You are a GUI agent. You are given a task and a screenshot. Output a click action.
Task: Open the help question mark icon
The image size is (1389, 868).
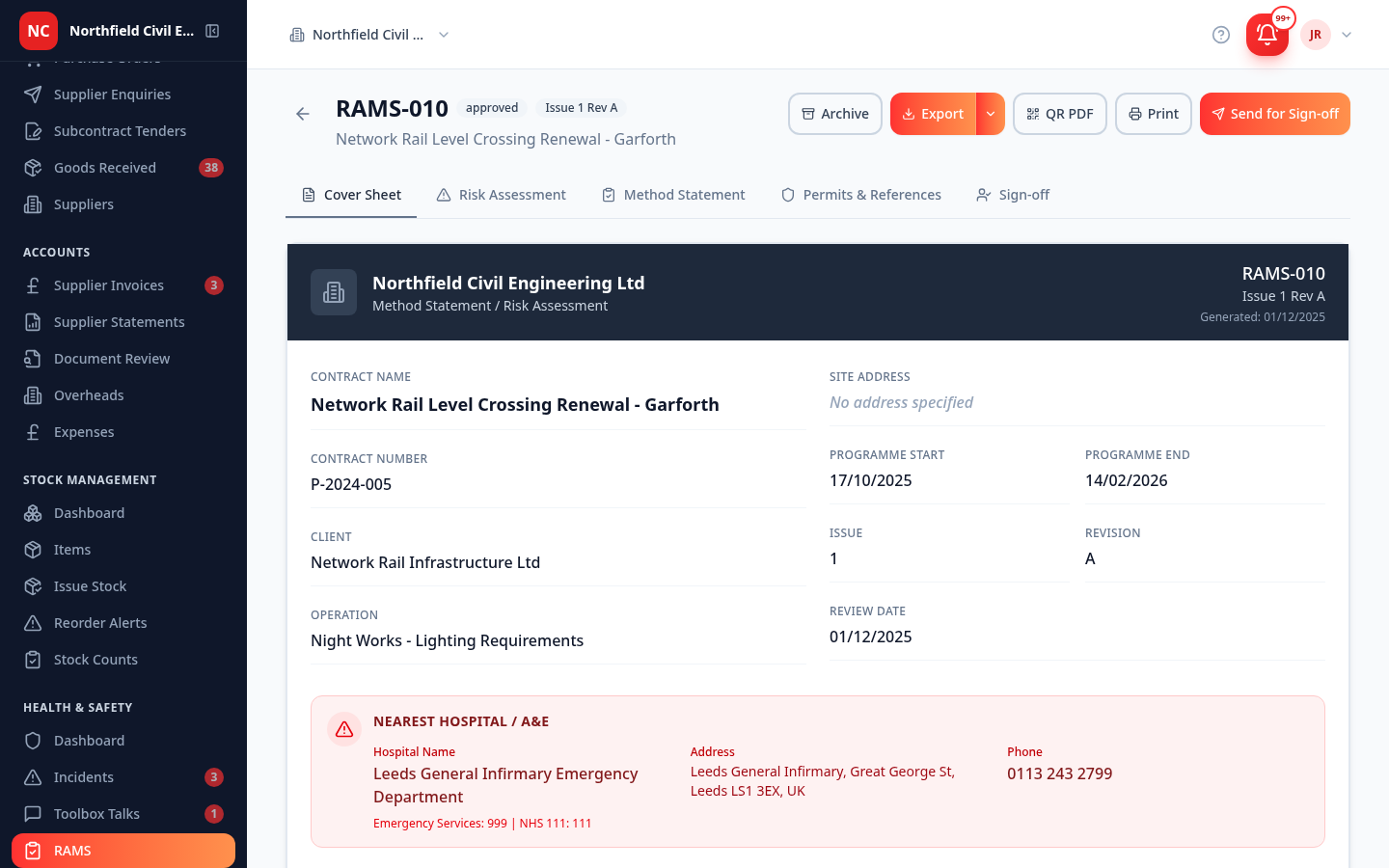coord(1221,35)
